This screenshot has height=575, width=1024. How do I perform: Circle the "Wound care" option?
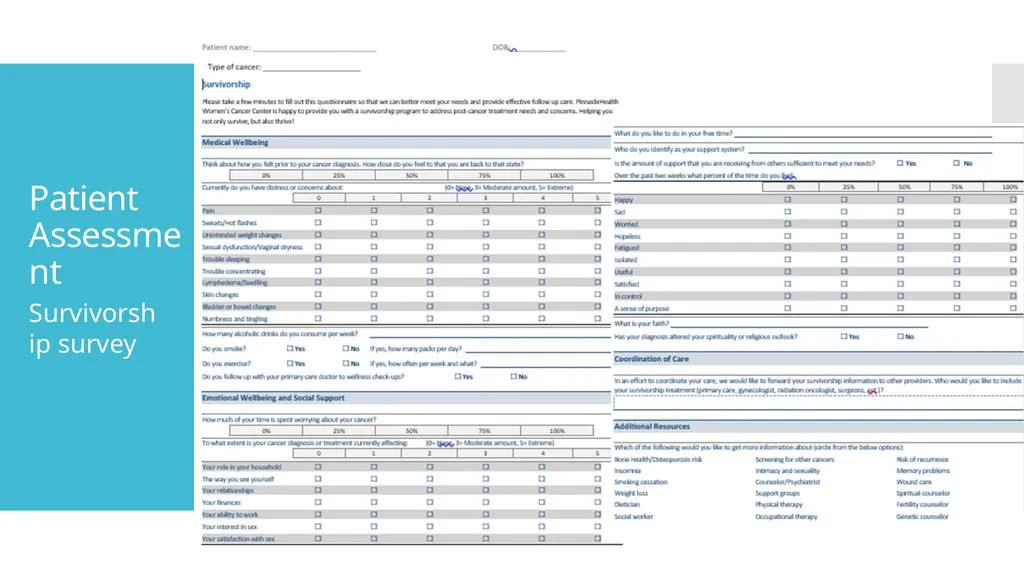(x=914, y=482)
